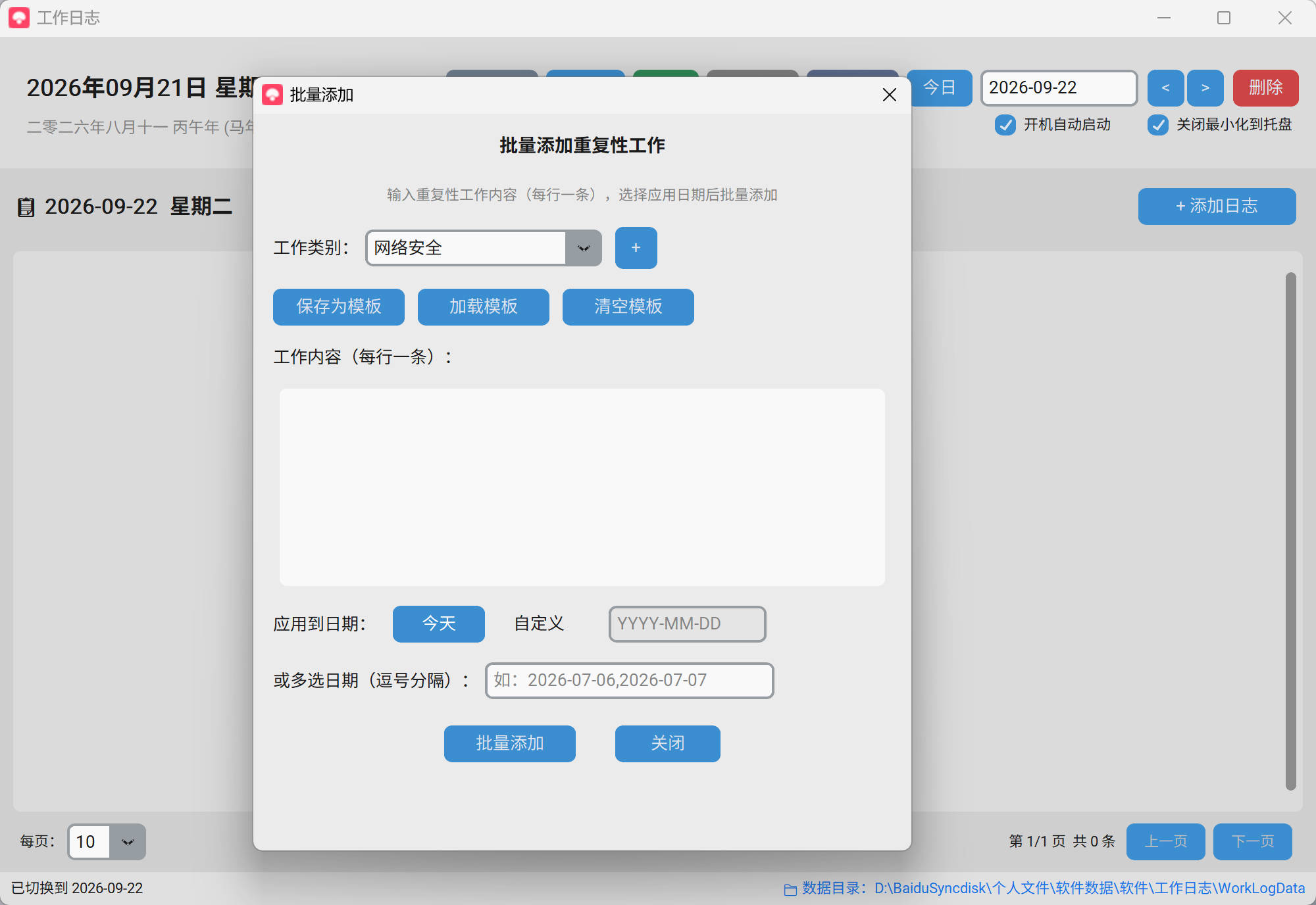Click the red 删除 button
The height and width of the screenshot is (905, 1316).
pyautogui.click(x=1266, y=87)
